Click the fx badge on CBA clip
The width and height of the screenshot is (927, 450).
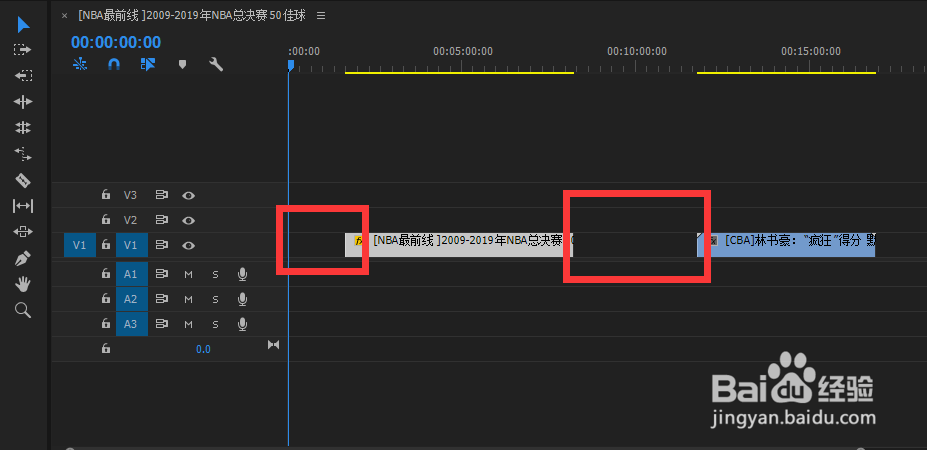pyautogui.click(x=713, y=241)
